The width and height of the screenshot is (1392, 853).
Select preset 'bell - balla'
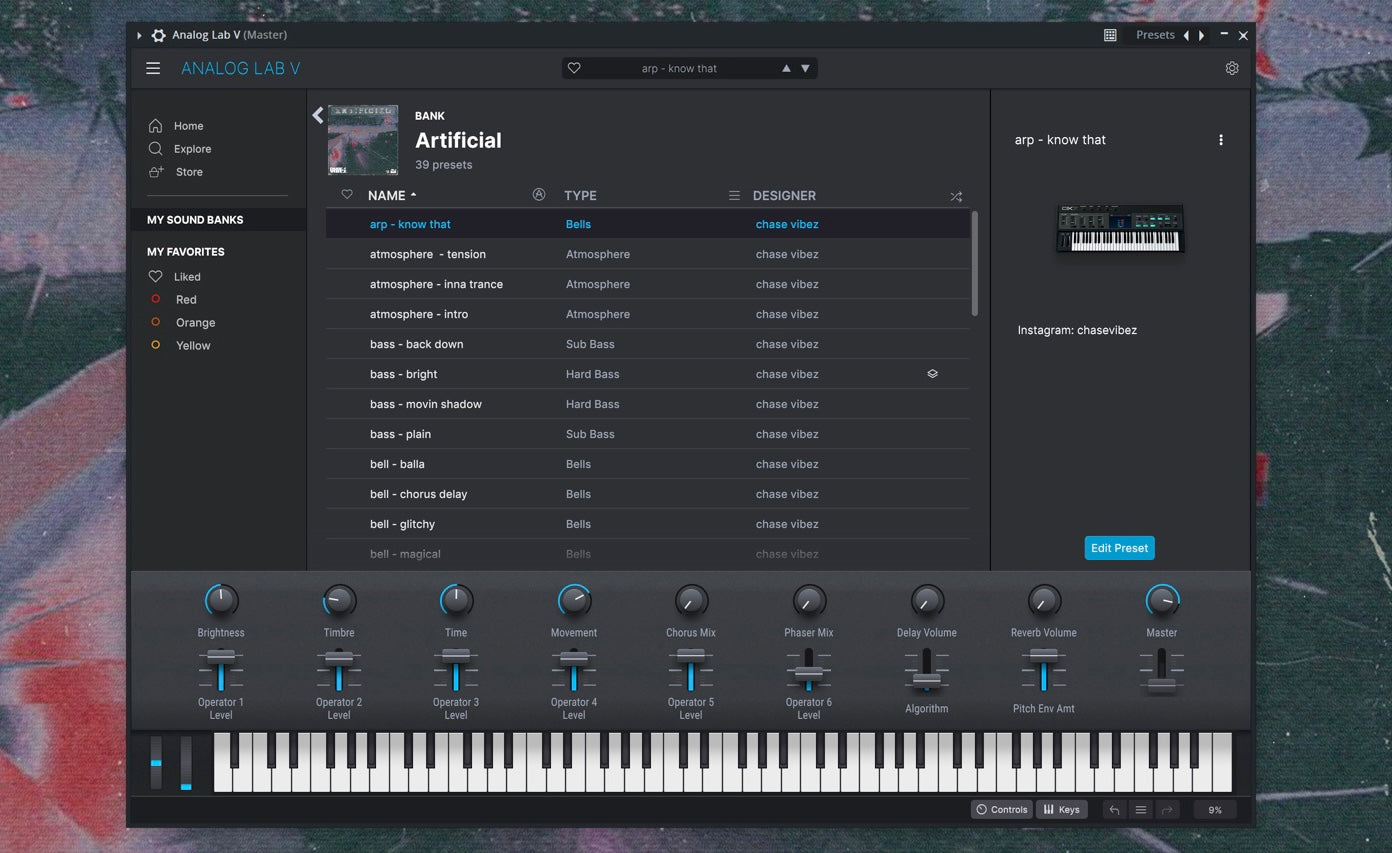coord(647,464)
